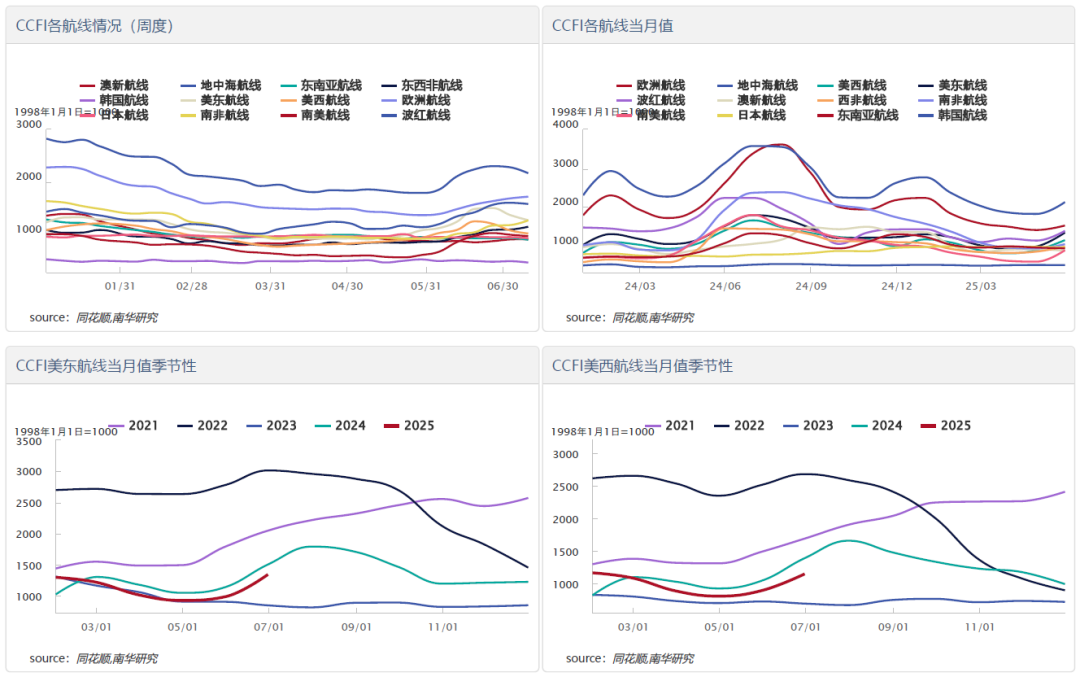
Task: Click 韩国航线 color line marker in 当月值 chart legend
Action: 926,115
